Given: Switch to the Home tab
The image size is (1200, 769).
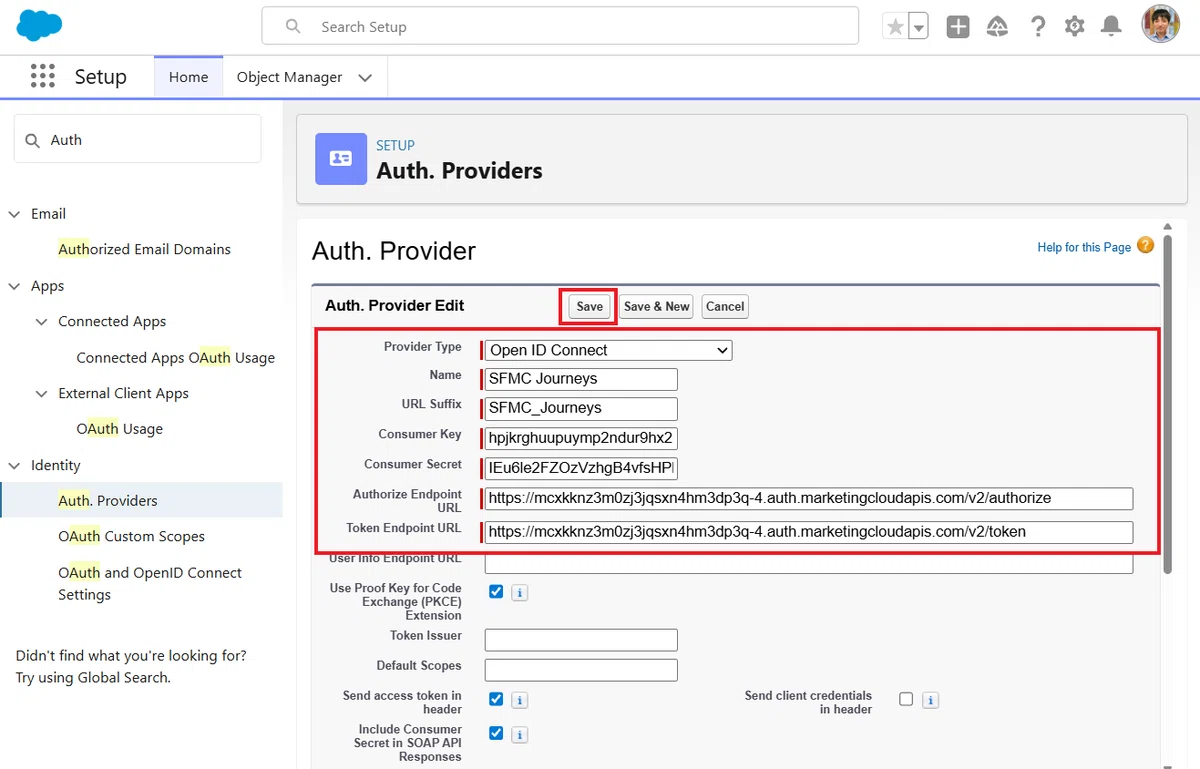Looking at the screenshot, I should [188, 77].
